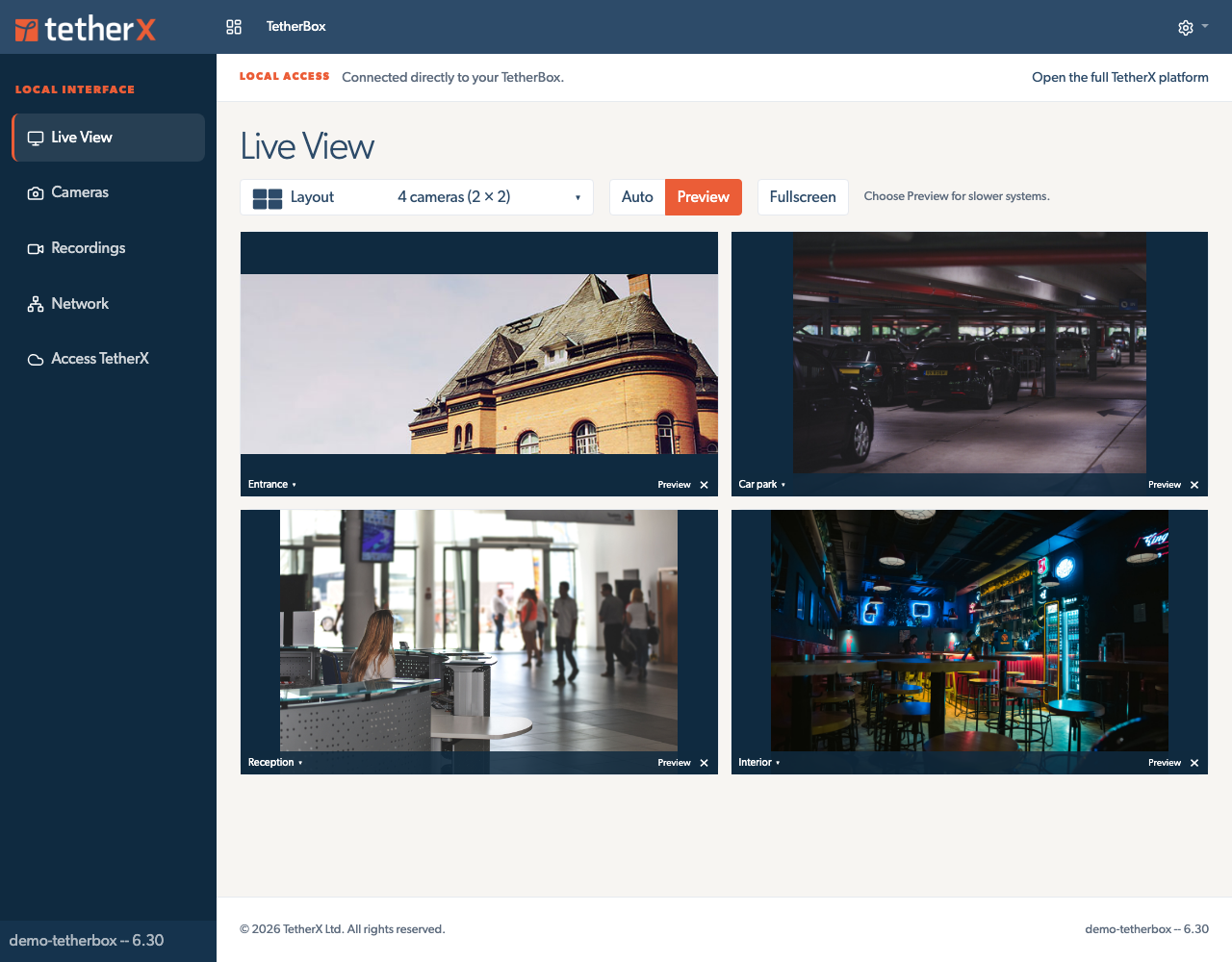Expand the Car park camera selector

pyautogui.click(x=762, y=485)
